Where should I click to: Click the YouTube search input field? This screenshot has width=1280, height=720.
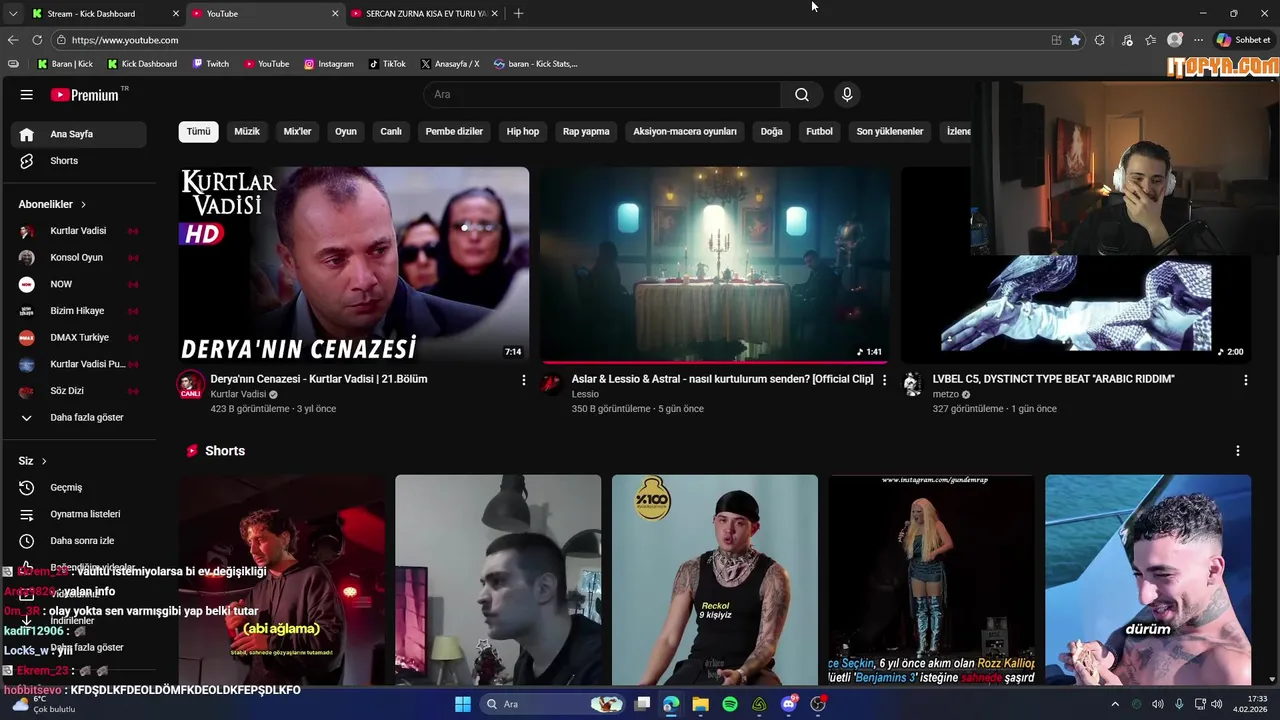pos(603,95)
